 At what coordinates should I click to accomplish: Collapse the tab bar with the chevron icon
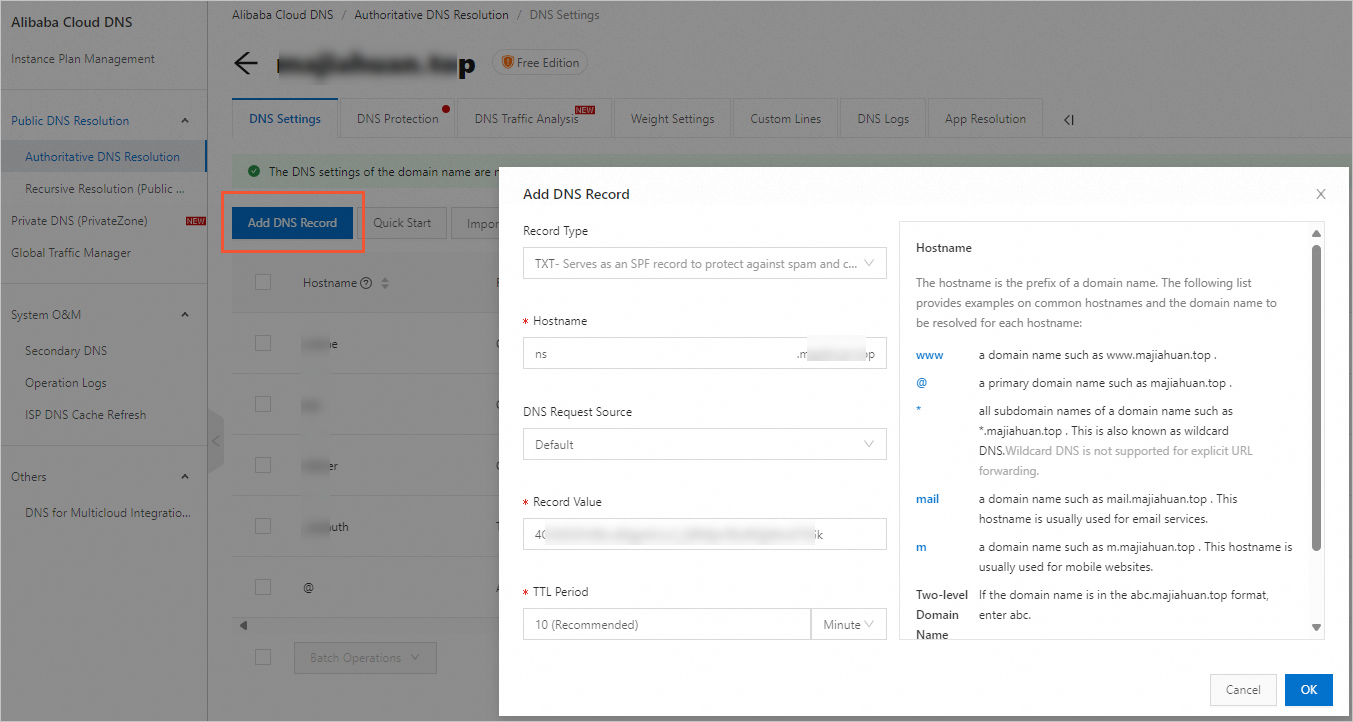(x=1068, y=118)
